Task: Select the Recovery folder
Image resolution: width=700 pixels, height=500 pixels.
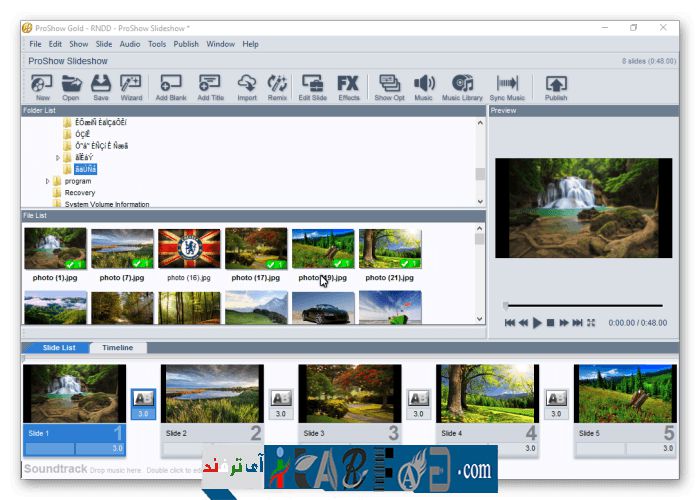Action: tap(80, 193)
